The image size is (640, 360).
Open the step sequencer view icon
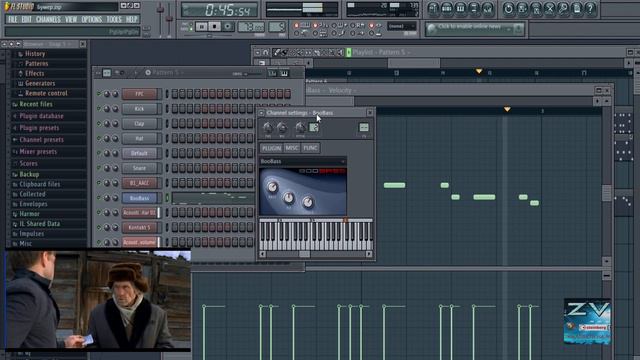pyautogui.click(x=447, y=9)
